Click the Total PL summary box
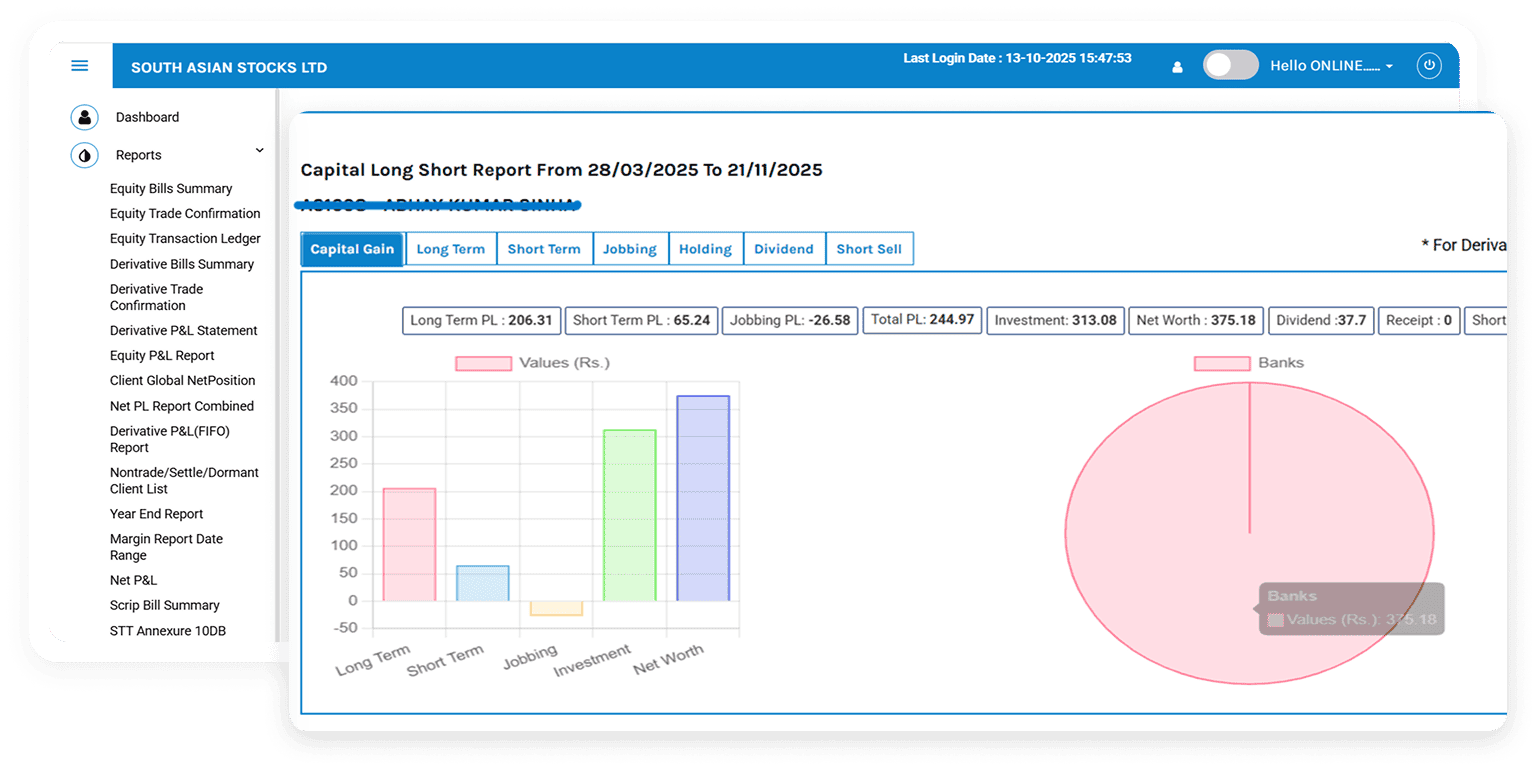 [x=922, y=320]
